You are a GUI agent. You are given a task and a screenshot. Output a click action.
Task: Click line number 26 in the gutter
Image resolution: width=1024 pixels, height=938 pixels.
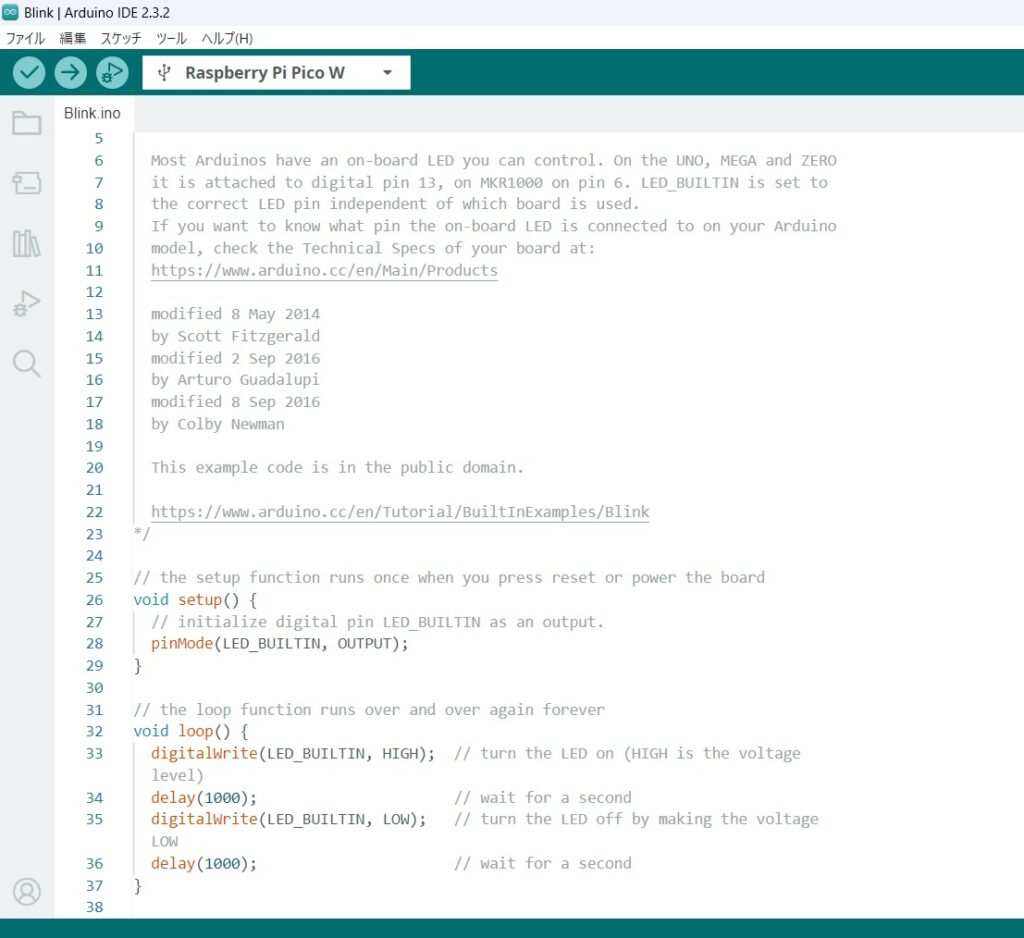tap(94, 600)
